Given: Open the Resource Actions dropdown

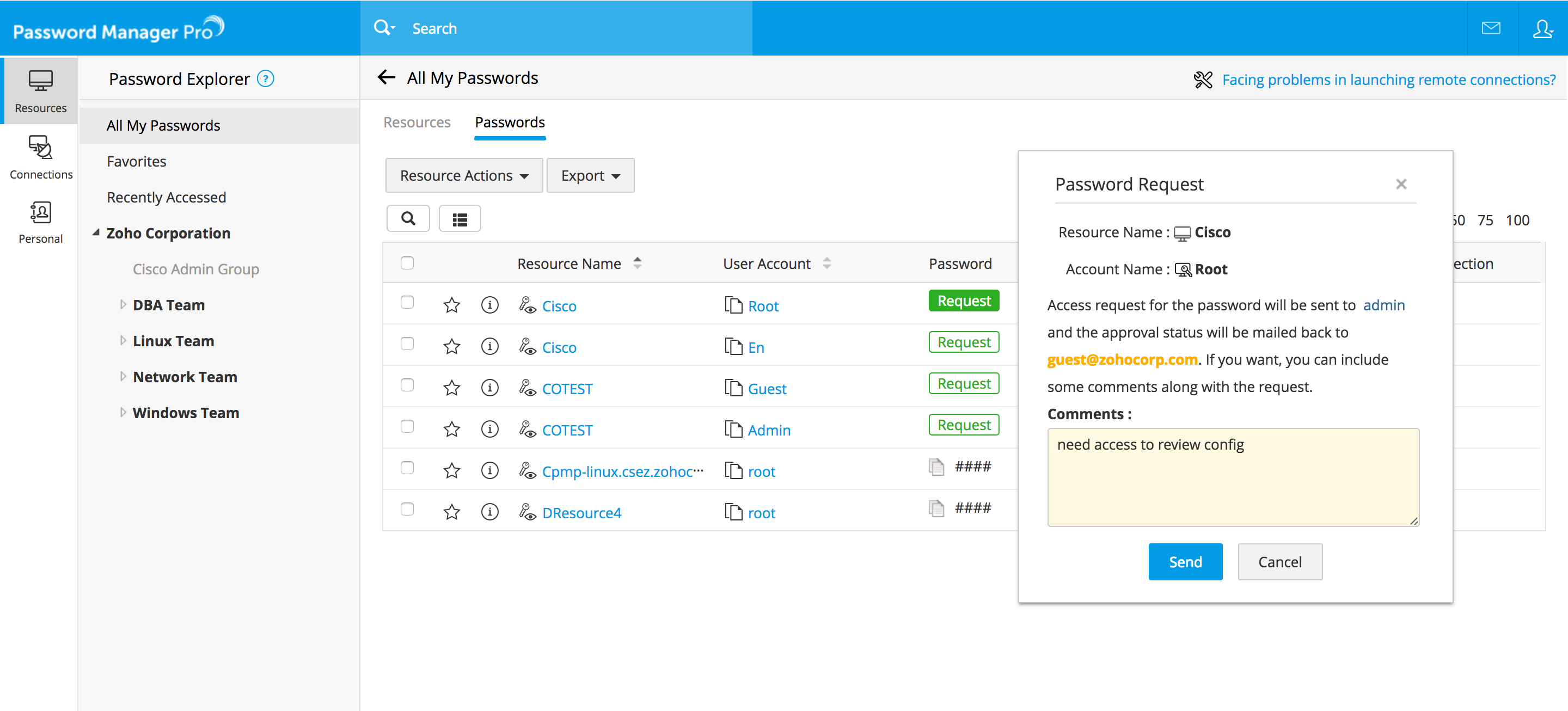Looking at the screenshot, I should point(463,175).
